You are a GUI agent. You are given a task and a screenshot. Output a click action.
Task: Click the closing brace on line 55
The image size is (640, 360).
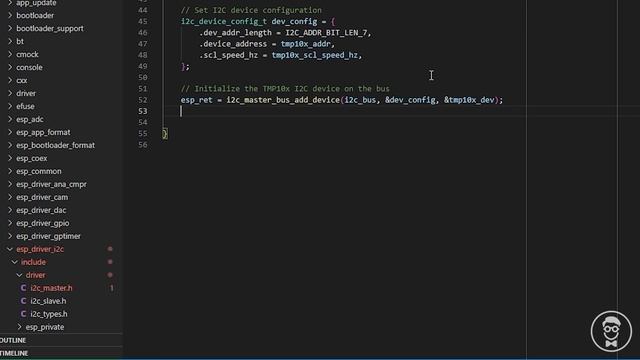(x=164, y=133)
